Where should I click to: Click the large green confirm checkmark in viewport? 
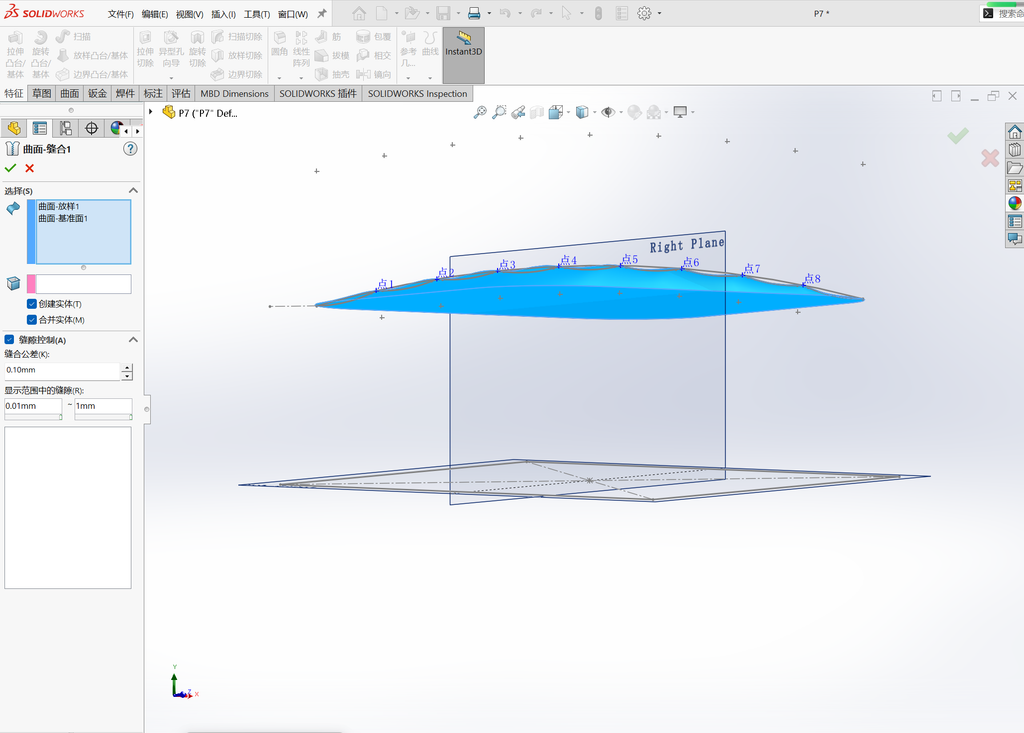coord(958,136)
